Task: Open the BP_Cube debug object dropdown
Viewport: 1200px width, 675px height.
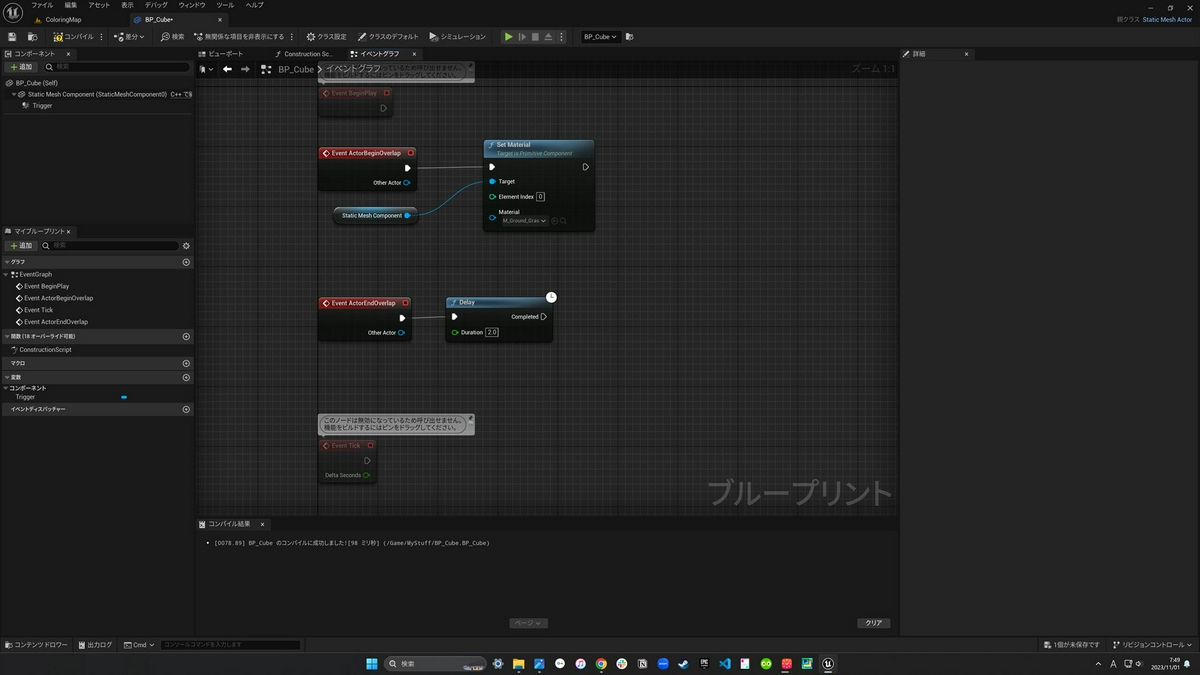Action: [x=601, y=37]
